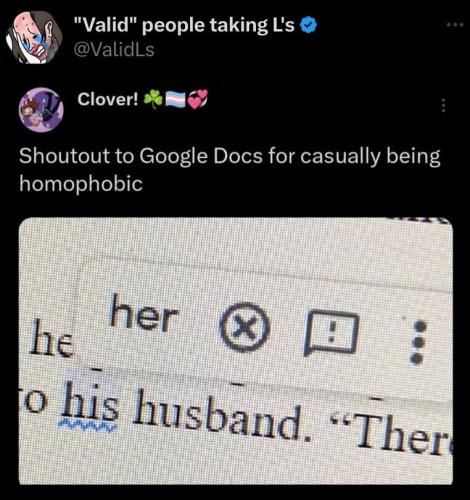The width and height of the screenshot is (470, 500).
Task: Open the embedded Google Docs photo
Action: click(x=236, y=350)
